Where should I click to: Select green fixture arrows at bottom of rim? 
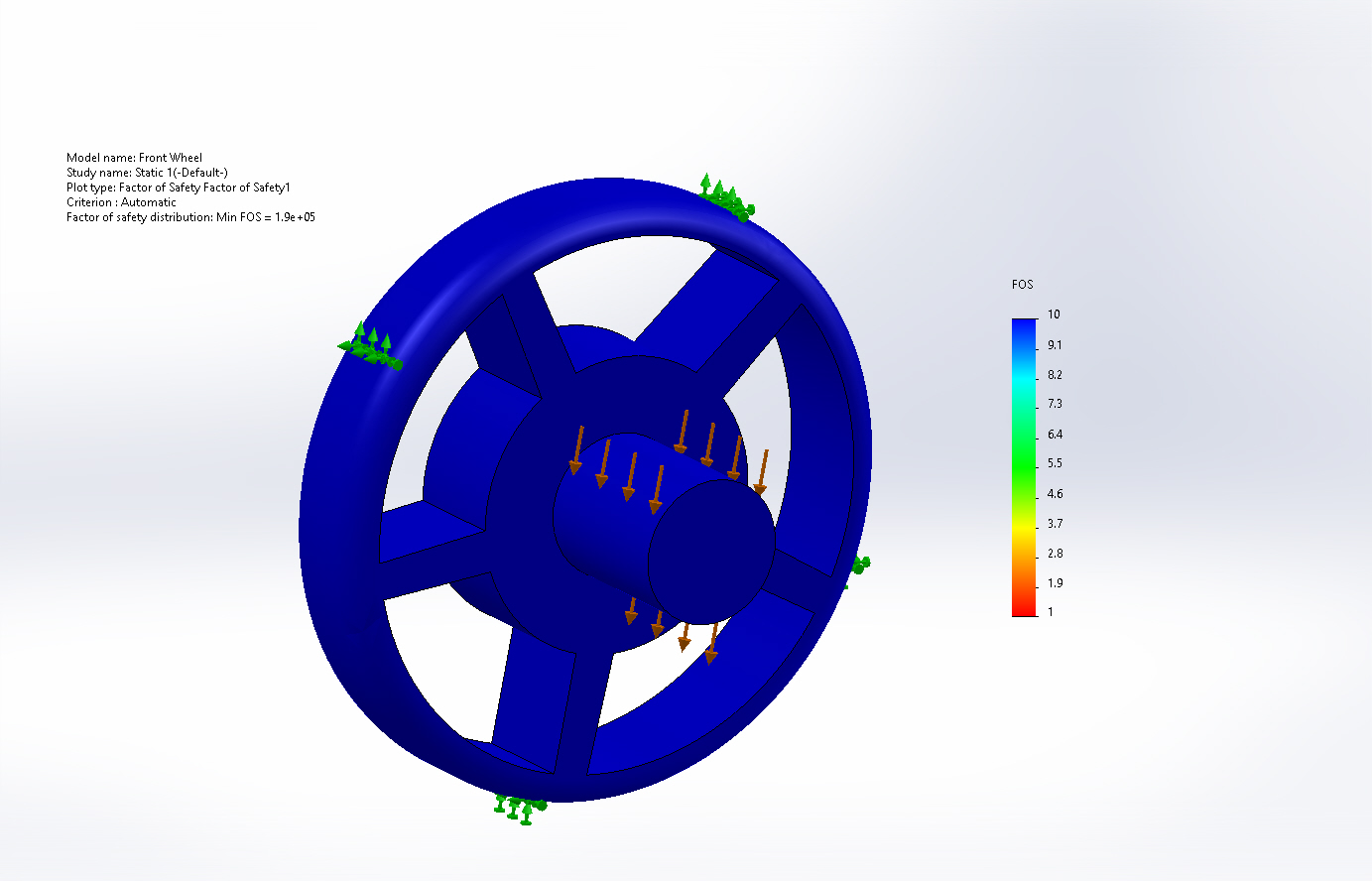pyautogui.click(x=520, y=810)
